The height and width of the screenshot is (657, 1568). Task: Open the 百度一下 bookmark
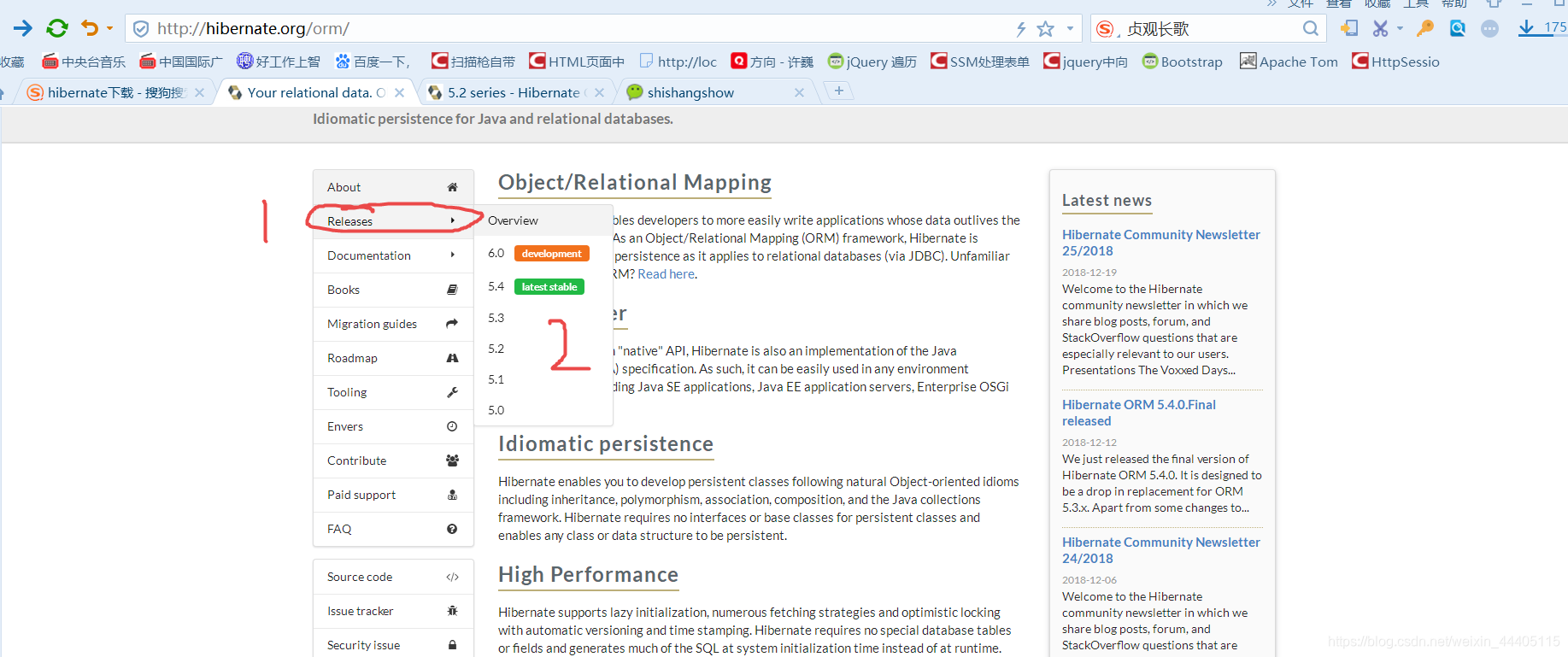pyautogui.click(x=373, y=62)
